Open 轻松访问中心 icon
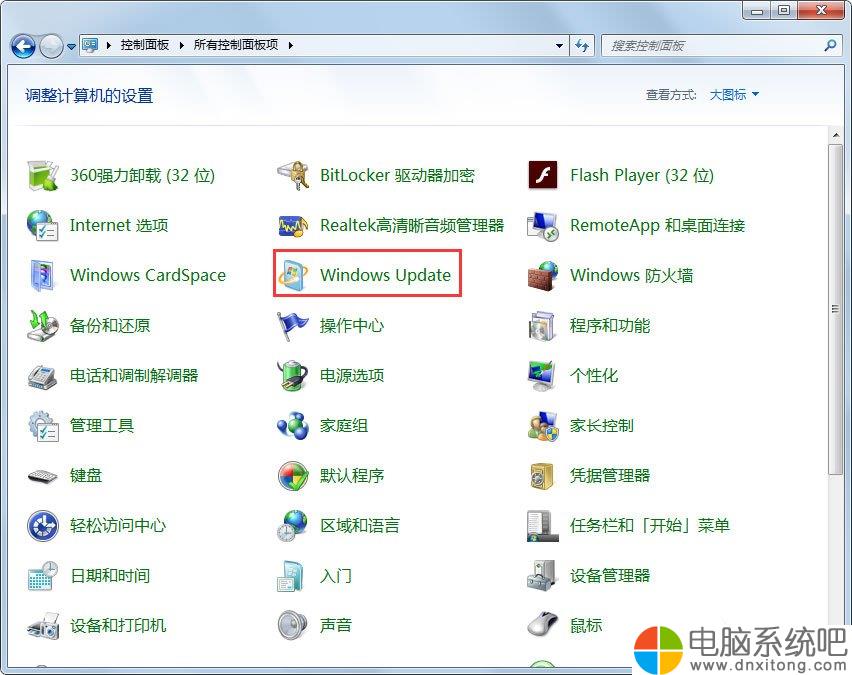 (x=42, y=526)
